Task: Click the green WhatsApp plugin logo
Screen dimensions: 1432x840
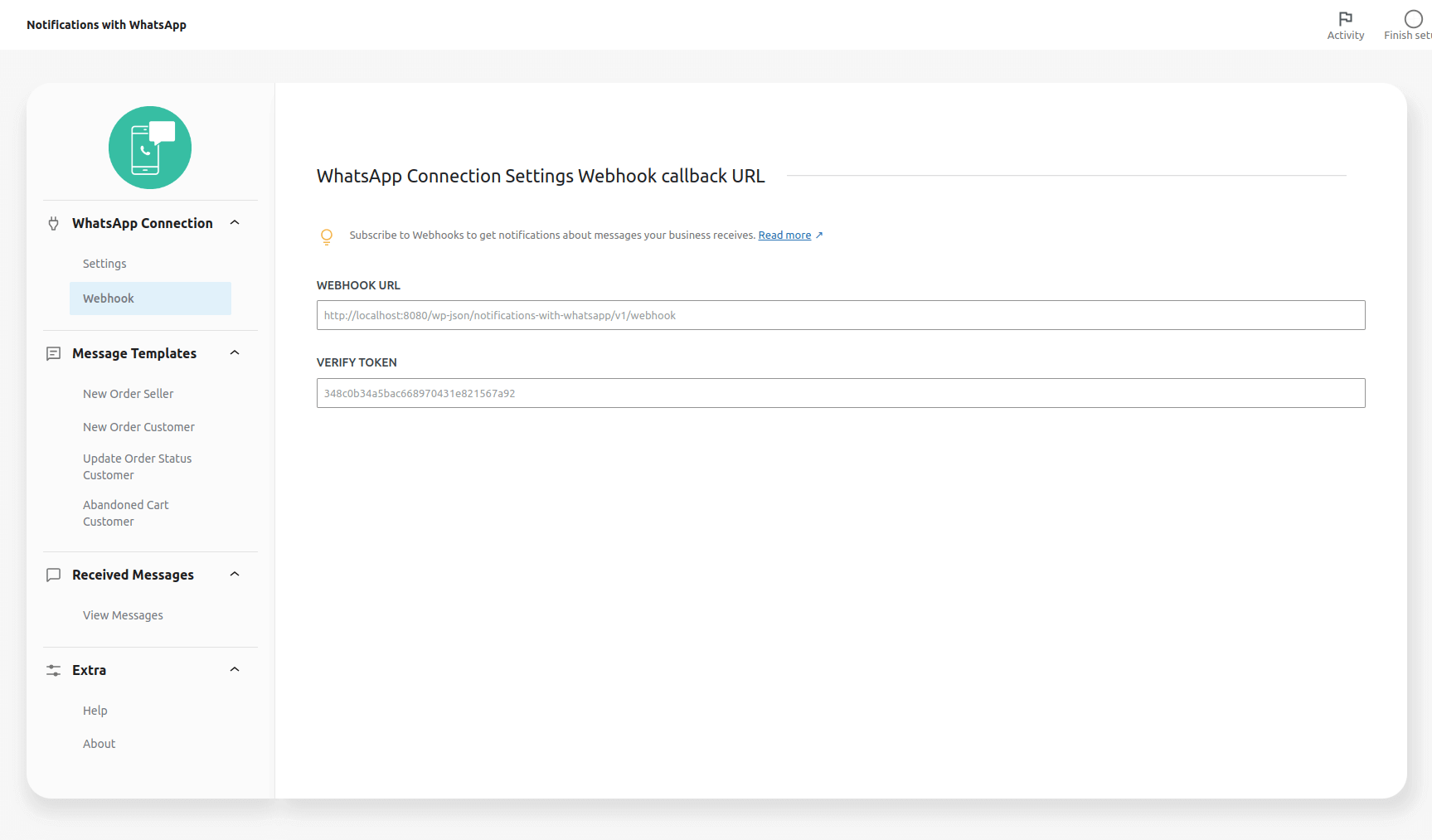Action: (150, 148)
